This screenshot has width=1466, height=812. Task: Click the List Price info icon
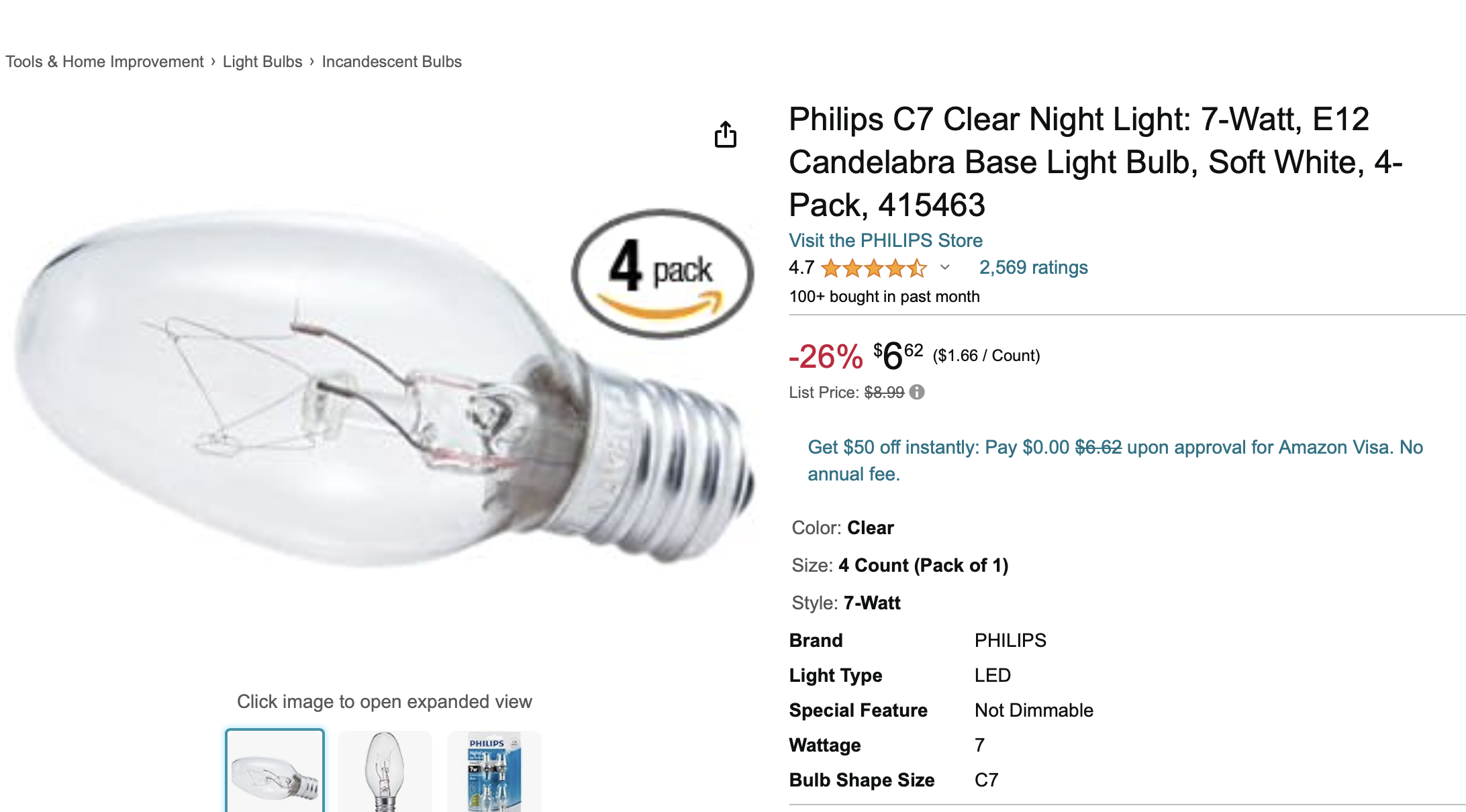pos(917,392)
